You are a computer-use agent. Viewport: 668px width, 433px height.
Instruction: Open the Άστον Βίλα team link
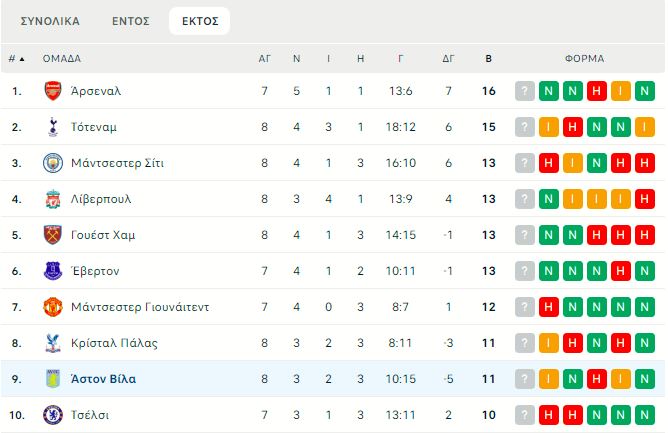coord(104,379)
